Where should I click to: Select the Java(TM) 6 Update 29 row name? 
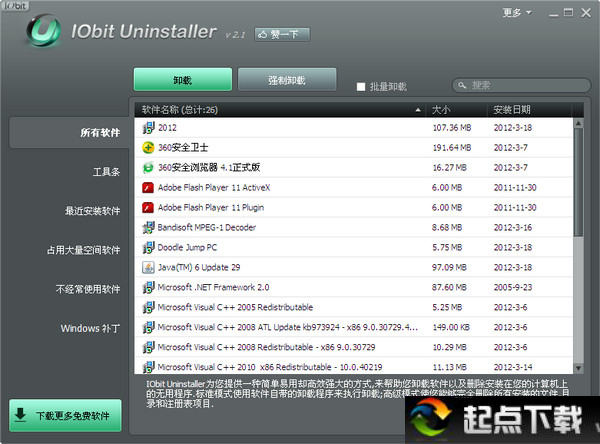(x=199, y=267)
